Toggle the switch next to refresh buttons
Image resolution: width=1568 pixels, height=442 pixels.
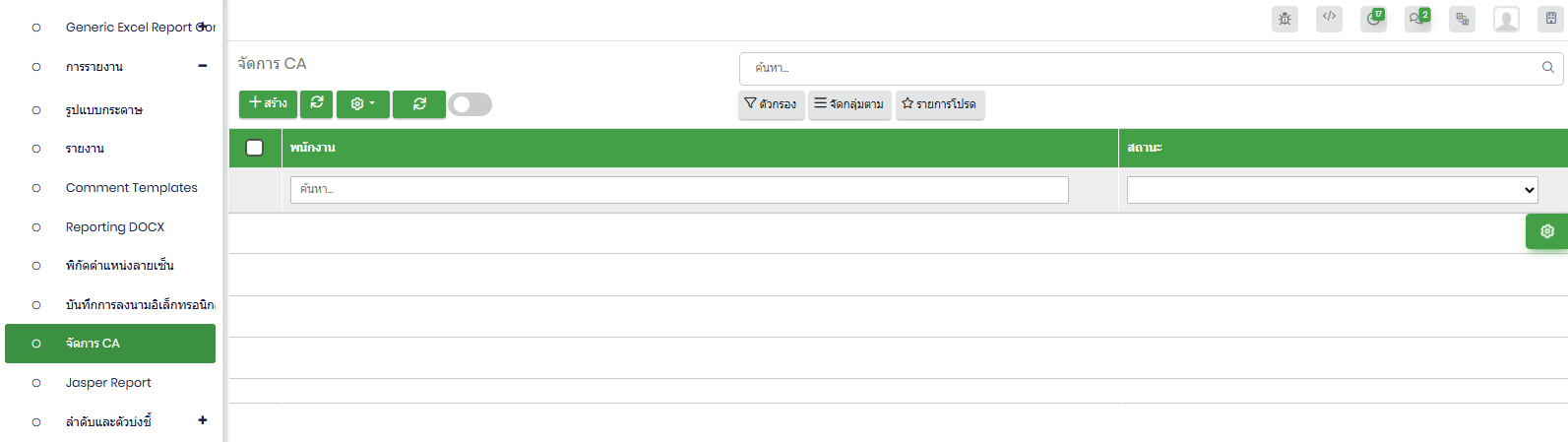point(470,104)
